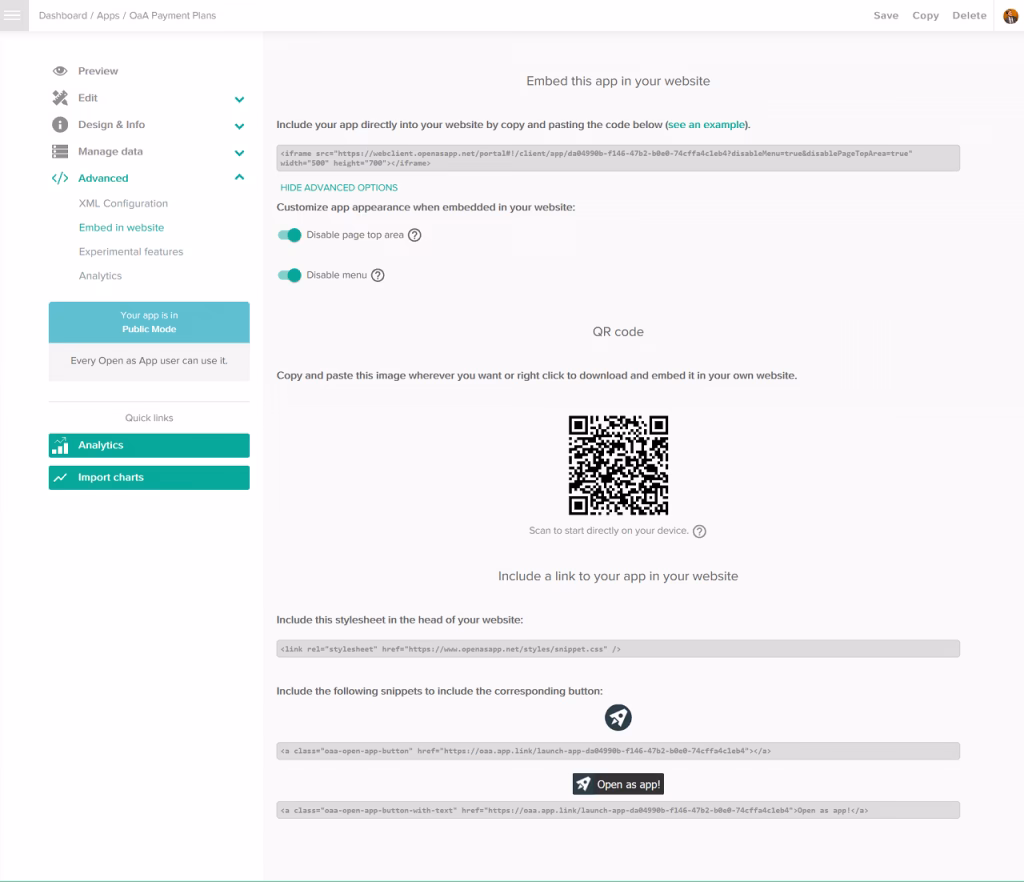
Task: Collapse the Advanced section chevron
Action: pyautogui.click(x=240, y=177)
